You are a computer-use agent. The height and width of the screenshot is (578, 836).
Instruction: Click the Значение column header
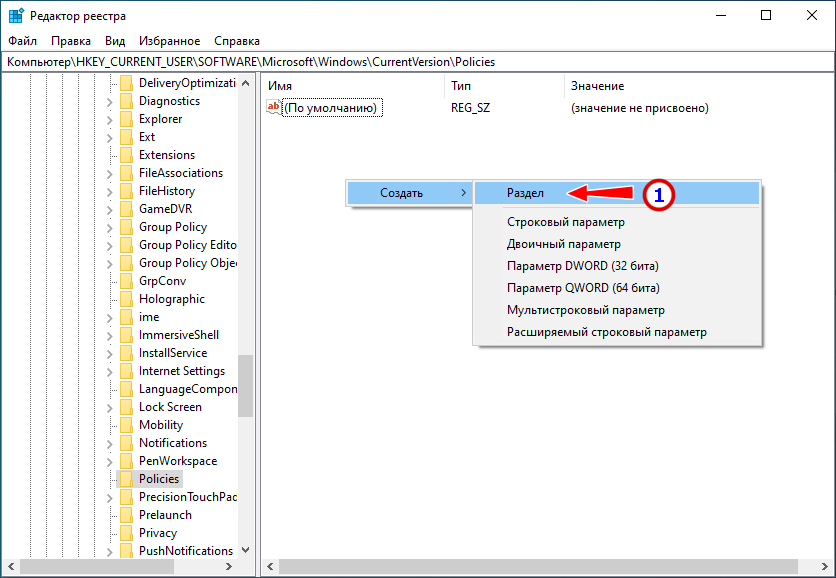[x=698, y=86]
